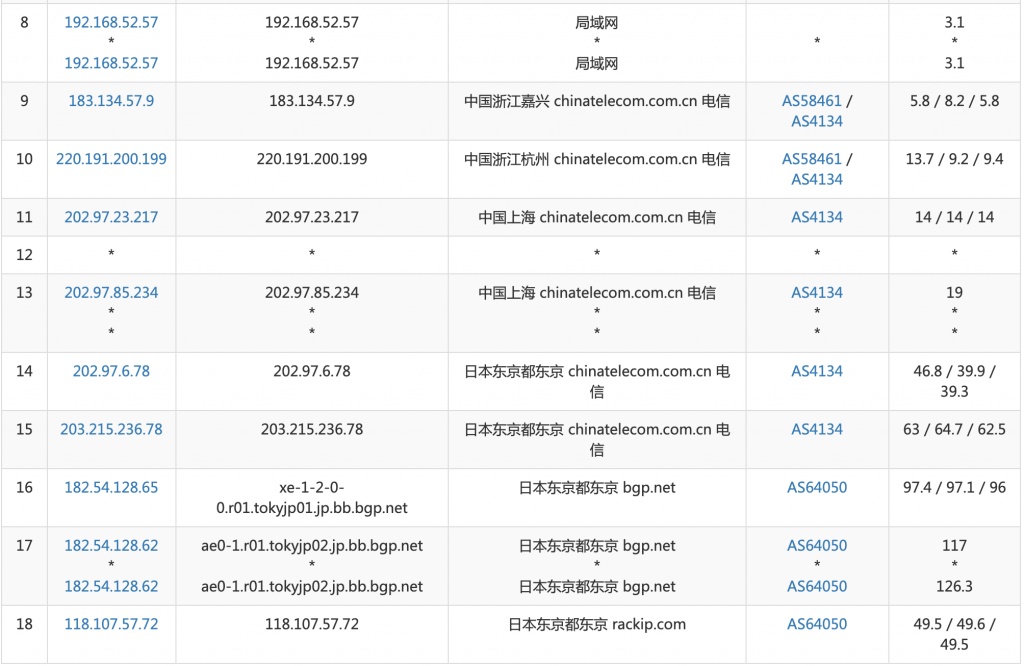Click the AS4134 link on hop 9

[x=816, y=121]
